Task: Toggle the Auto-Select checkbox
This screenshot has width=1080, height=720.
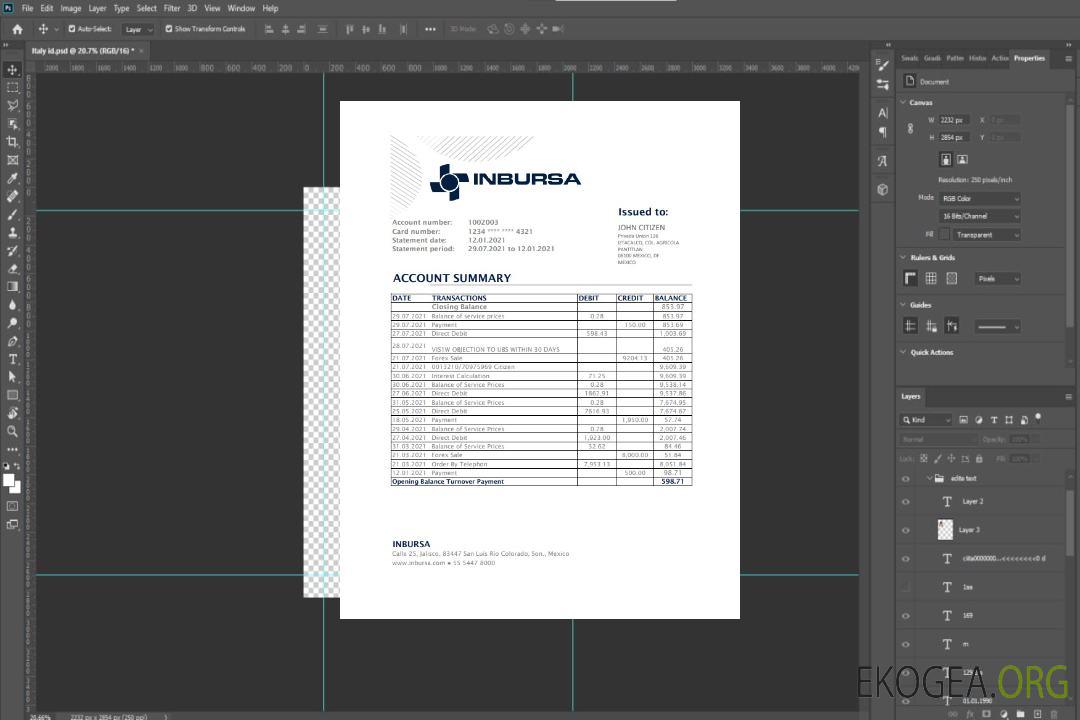Action: point(72,29)
